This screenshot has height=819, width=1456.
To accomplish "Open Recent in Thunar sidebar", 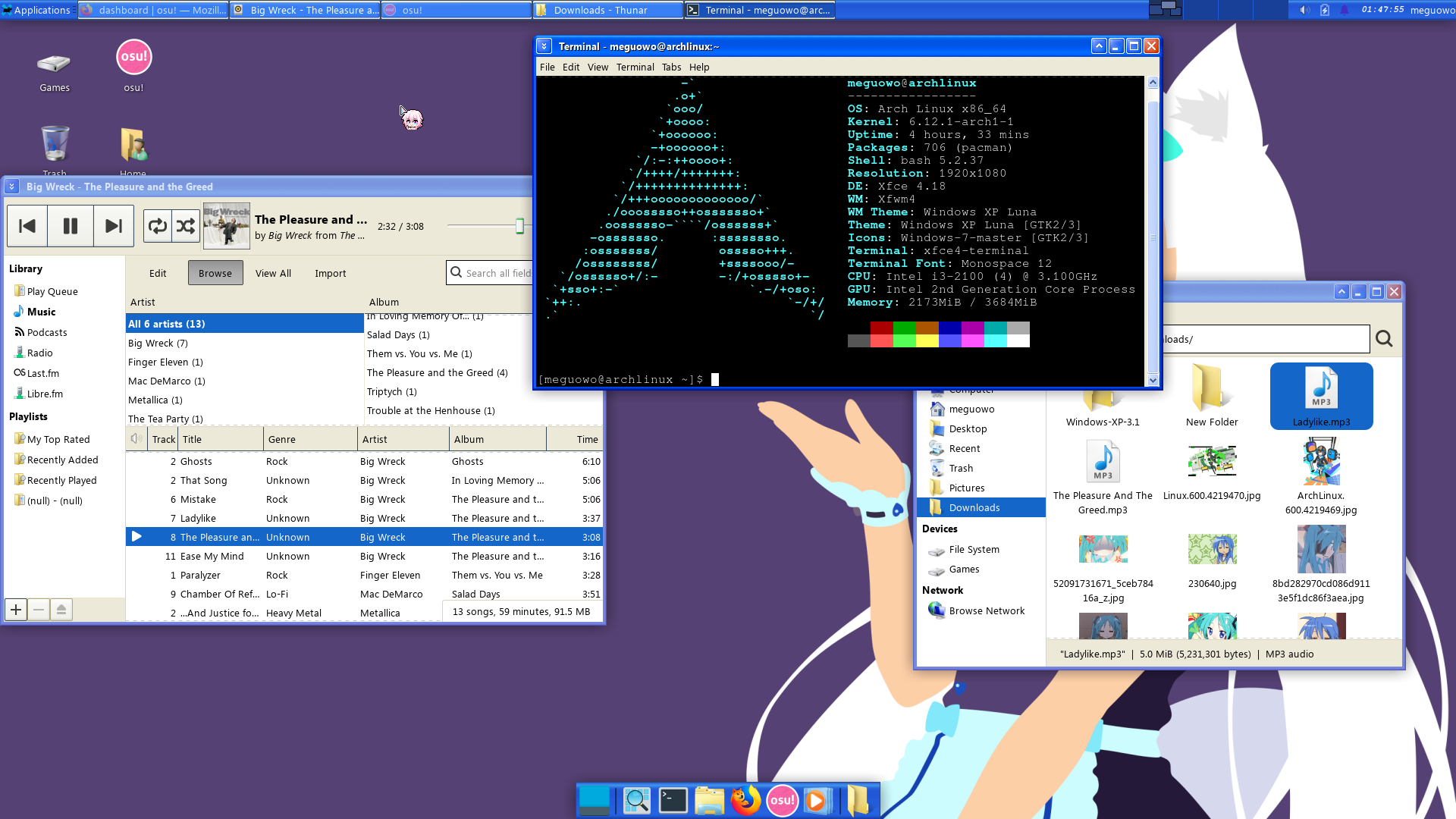I will coord(981,448).
